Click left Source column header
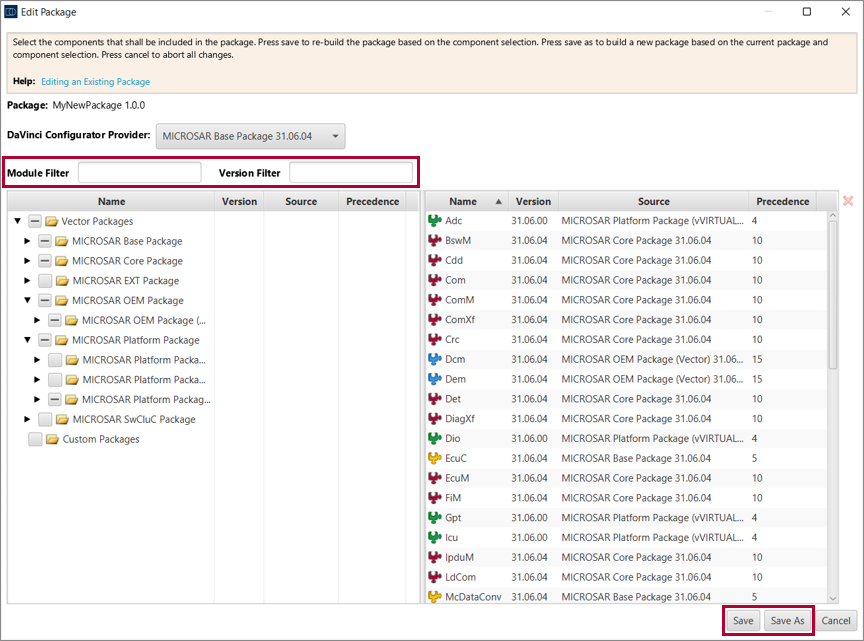 (301, 202)
